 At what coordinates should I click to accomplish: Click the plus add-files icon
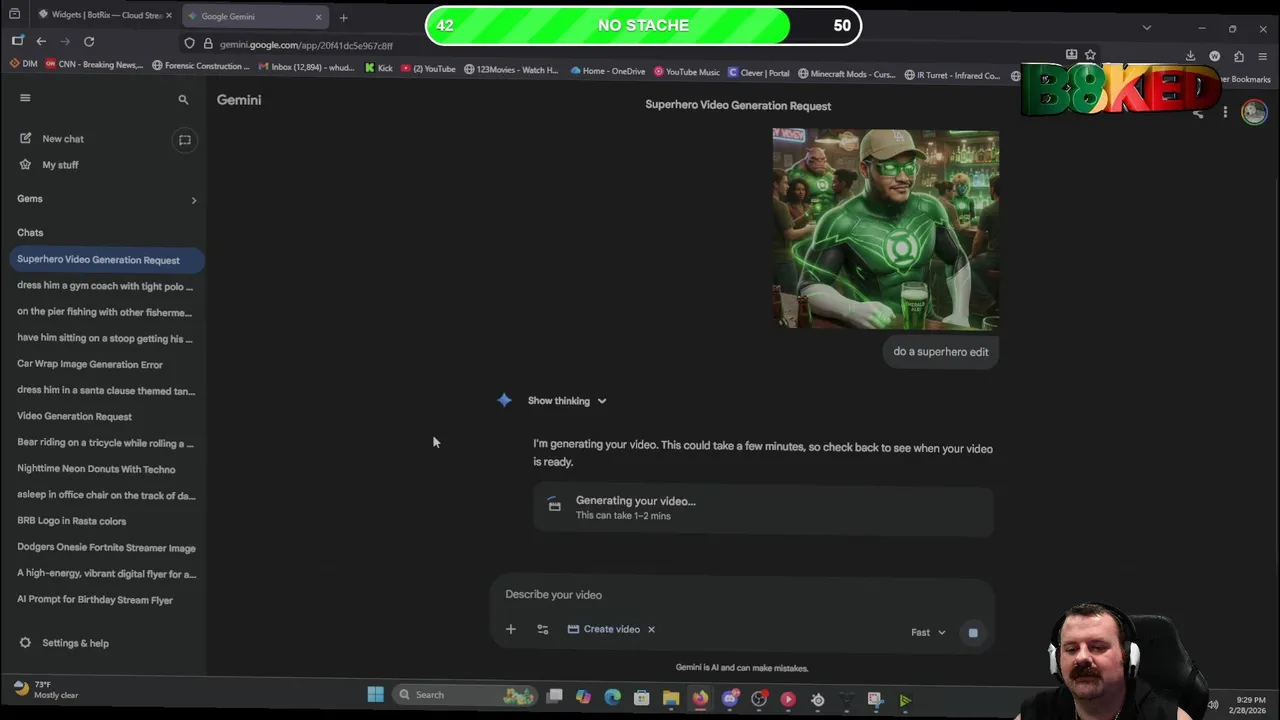coord(510,630)
